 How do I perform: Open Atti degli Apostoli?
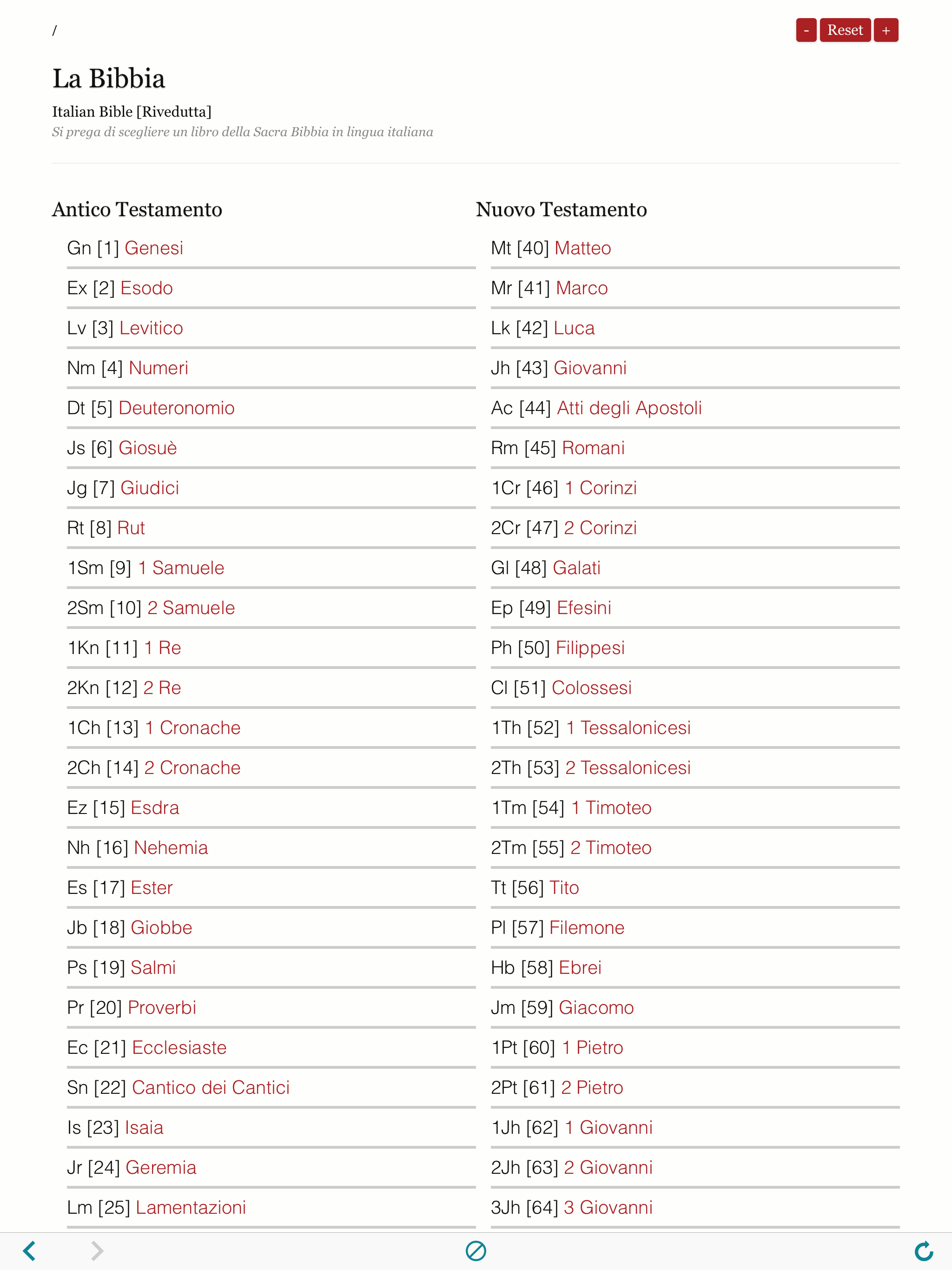629,408
